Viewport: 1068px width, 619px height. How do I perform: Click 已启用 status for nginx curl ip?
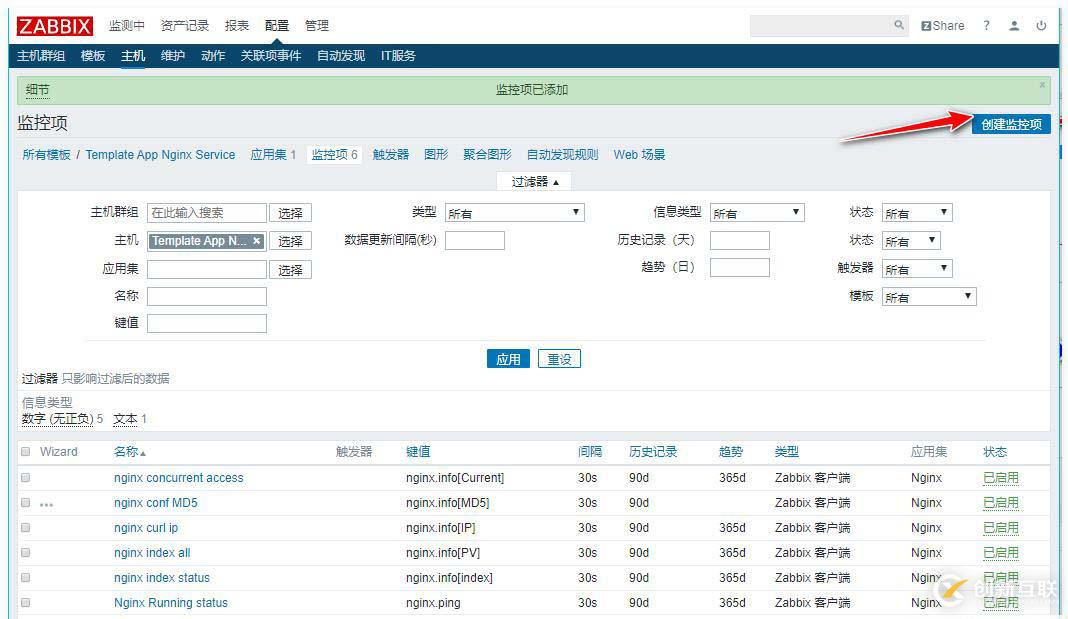[1001, 528]
